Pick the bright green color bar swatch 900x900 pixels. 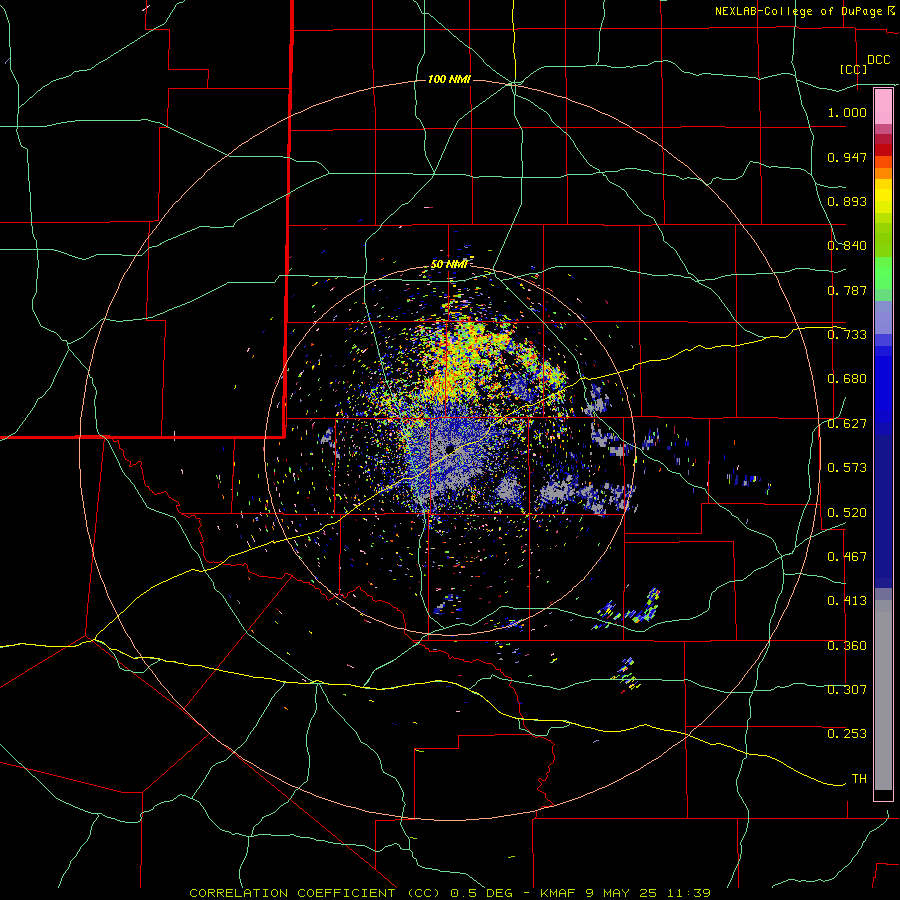tap(883, 273)
